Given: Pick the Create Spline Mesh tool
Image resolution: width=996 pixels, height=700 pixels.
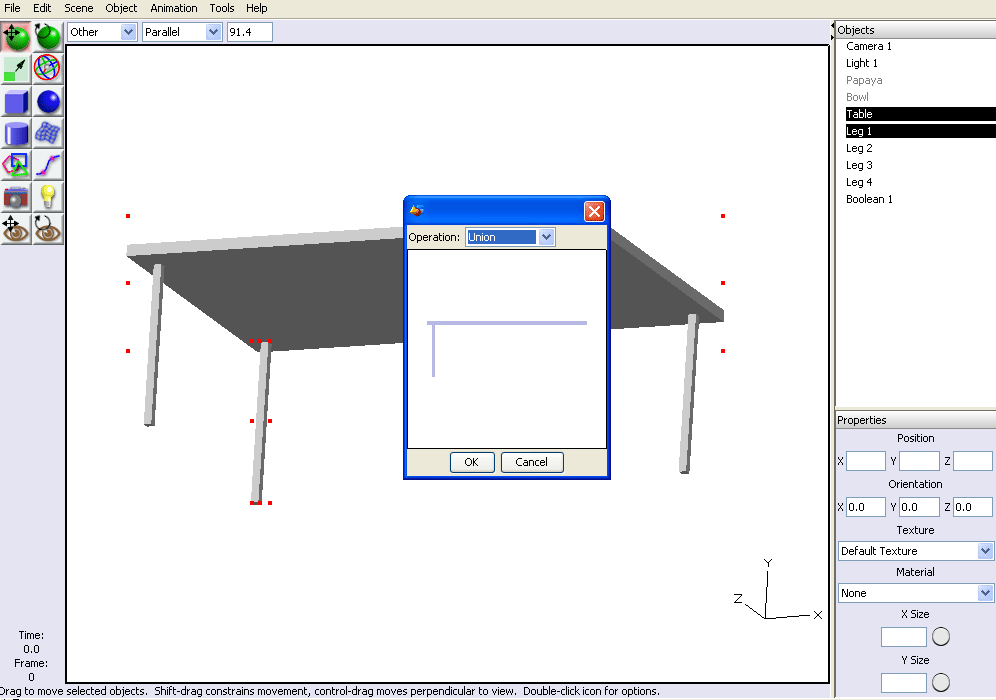Looking at the screenshot, I should [48, 133].
